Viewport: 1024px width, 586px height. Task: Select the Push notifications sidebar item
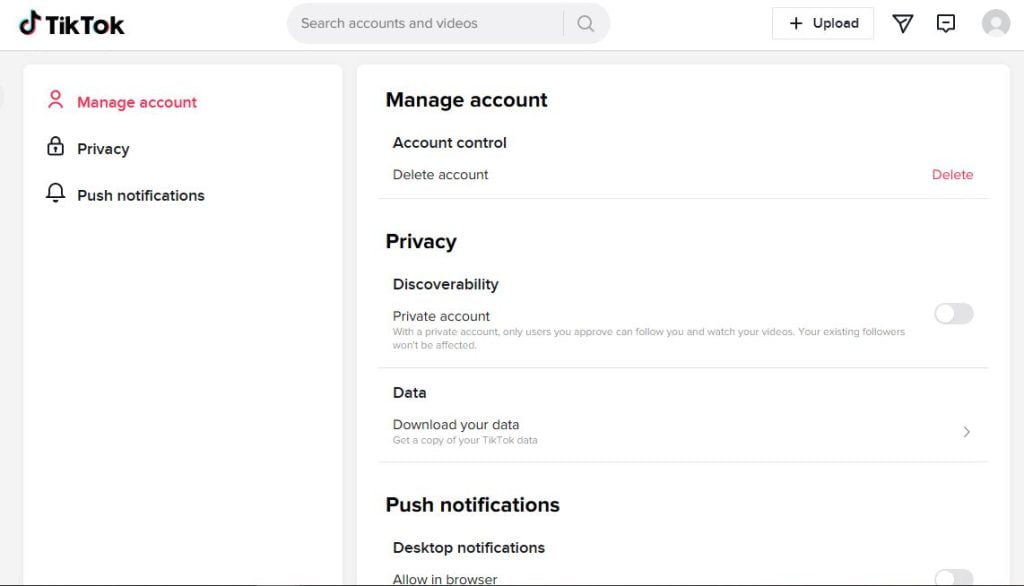[x=141, y=195]
